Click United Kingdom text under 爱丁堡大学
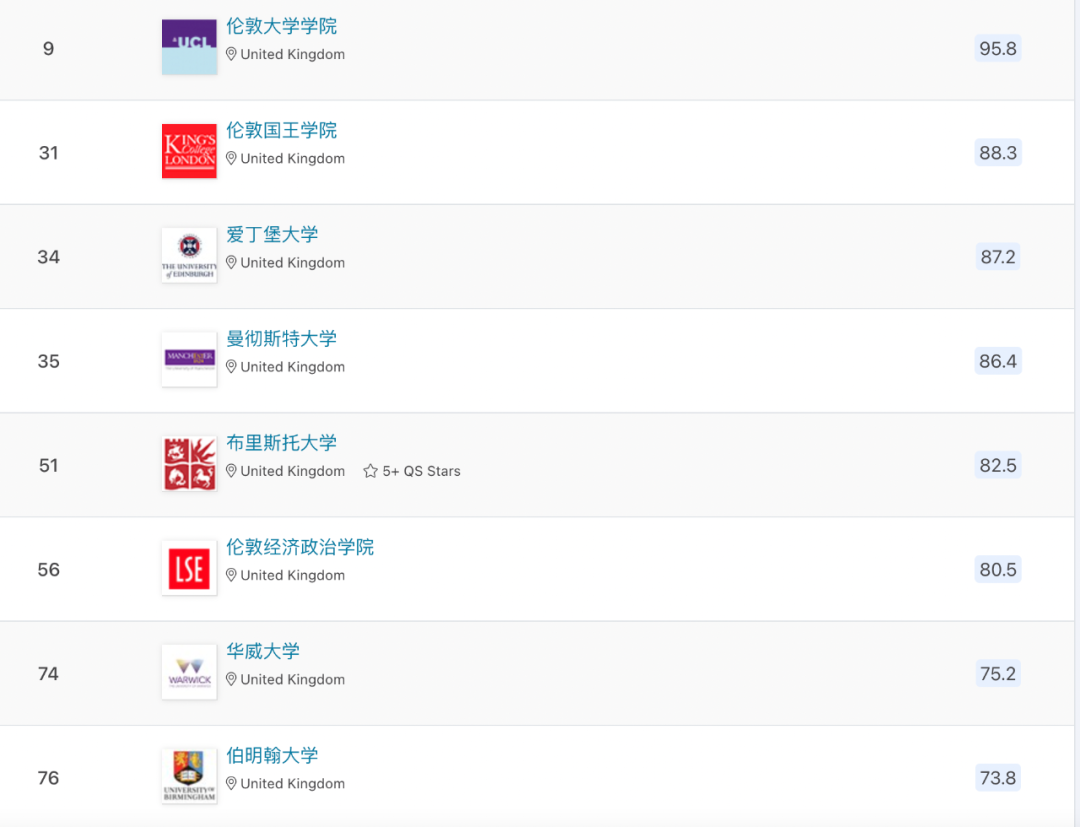1080x827 pixels. tap(293, 262)
